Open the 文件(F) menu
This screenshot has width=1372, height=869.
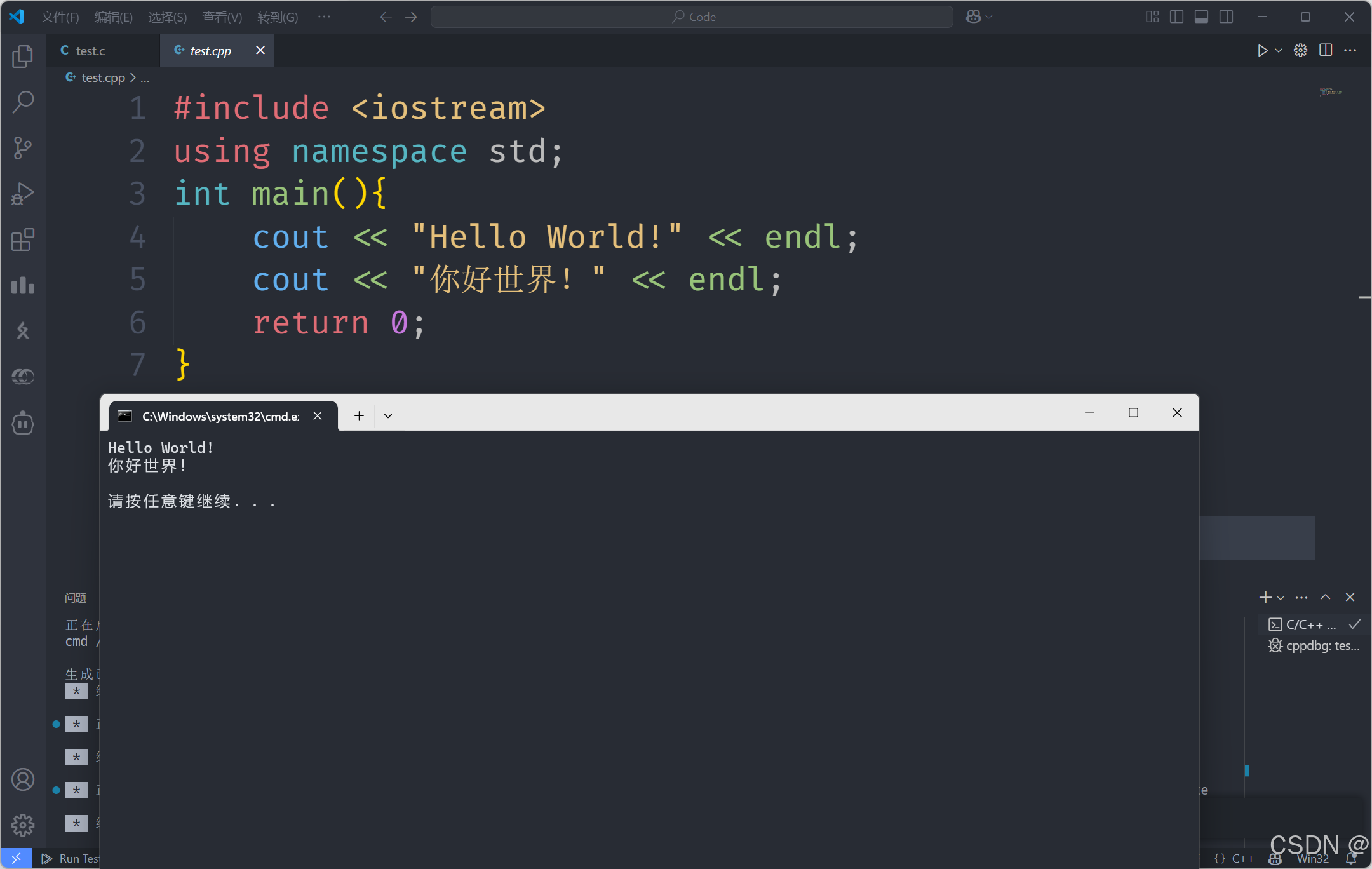[60, 17]
